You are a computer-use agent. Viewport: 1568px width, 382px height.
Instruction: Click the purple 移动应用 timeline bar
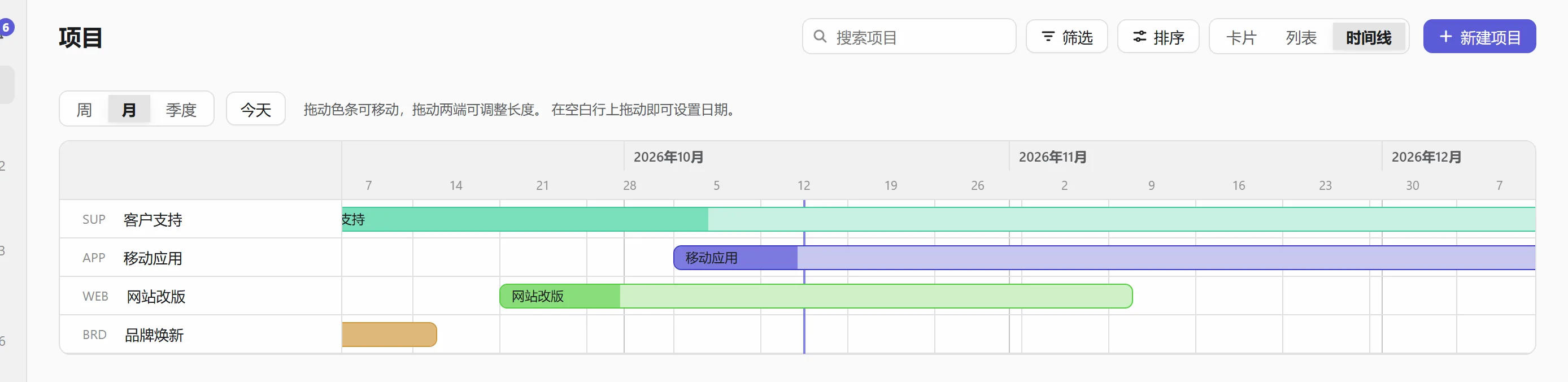coord(1104,258)
